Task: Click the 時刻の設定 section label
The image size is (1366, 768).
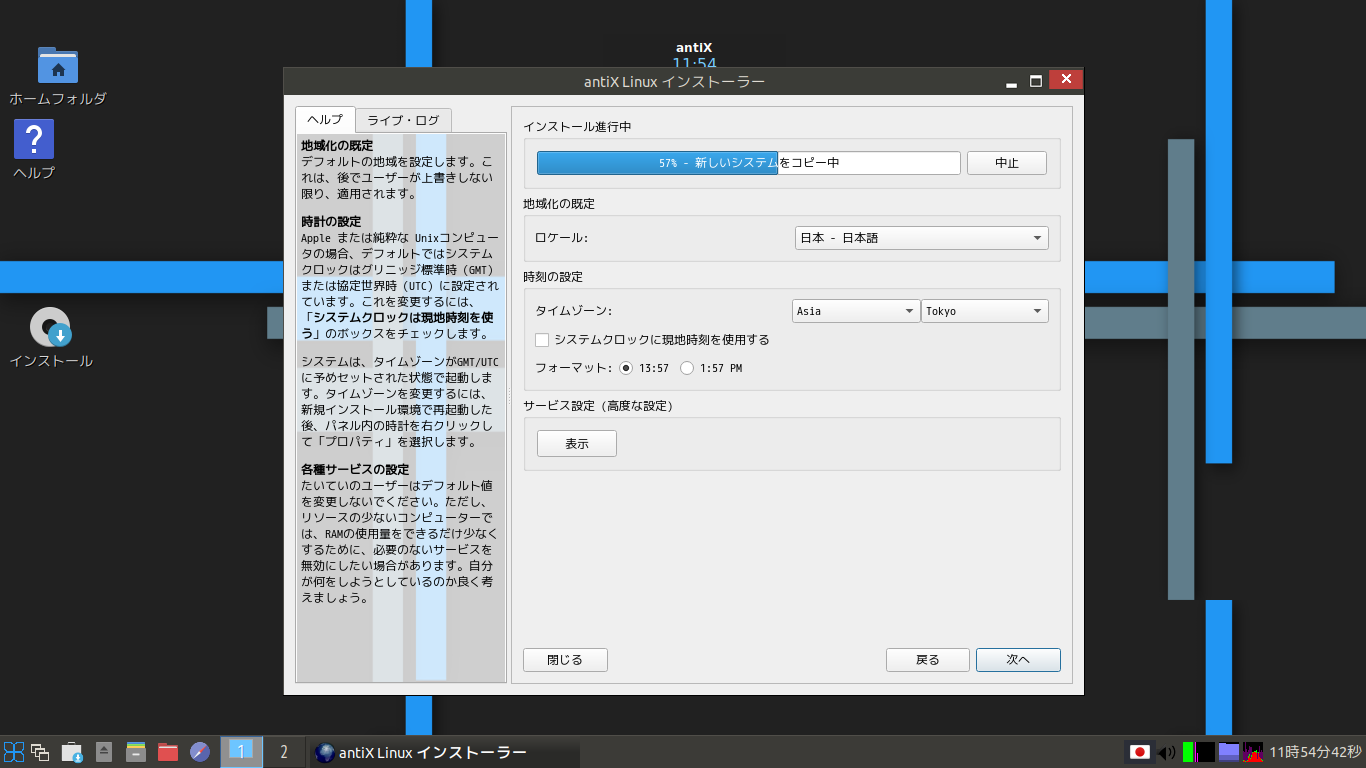Action: point(553,276)
